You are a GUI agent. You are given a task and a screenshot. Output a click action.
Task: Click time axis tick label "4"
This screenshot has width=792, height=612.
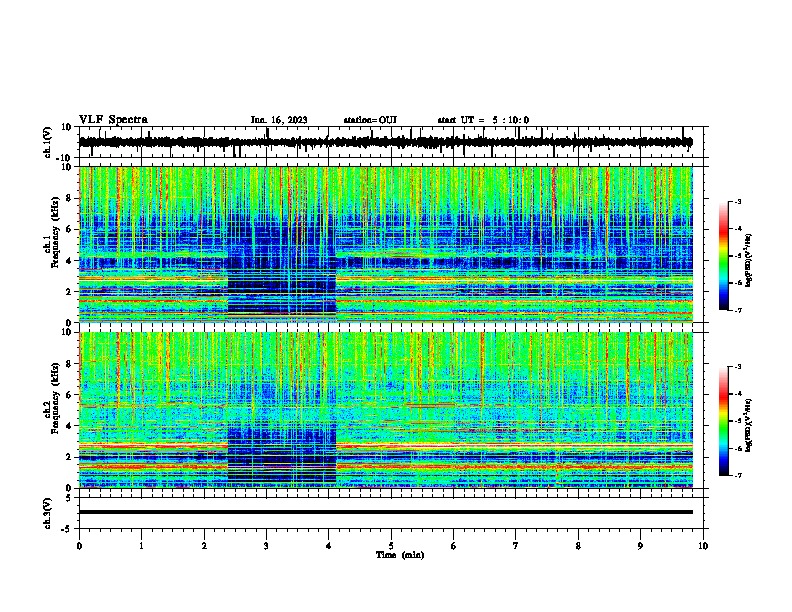pos(329,546)
